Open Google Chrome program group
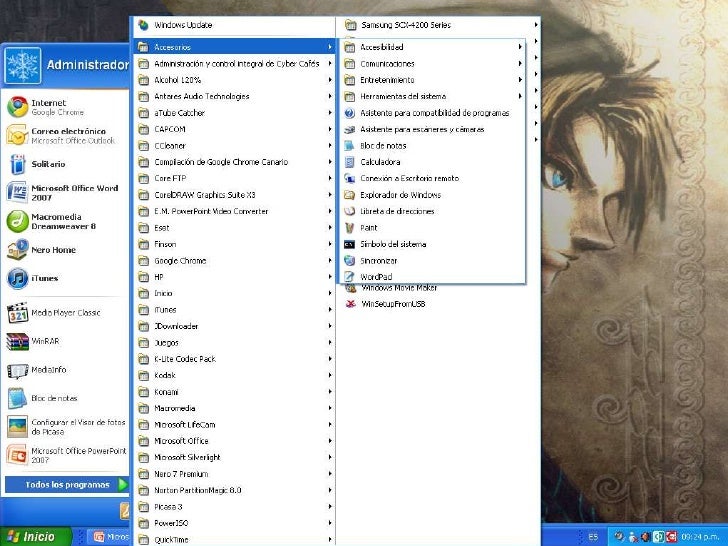The image size is (728, 546). click(x=234, y=260)
